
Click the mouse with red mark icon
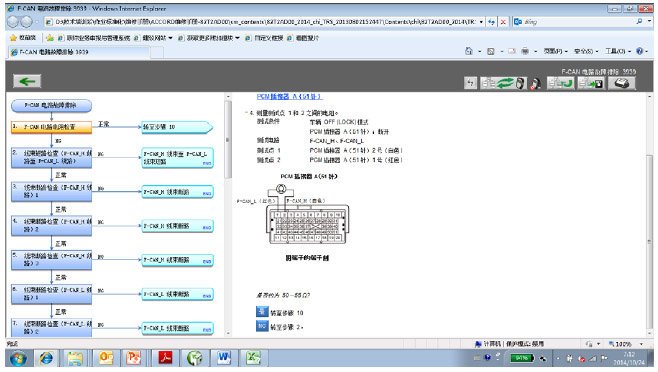535,84
